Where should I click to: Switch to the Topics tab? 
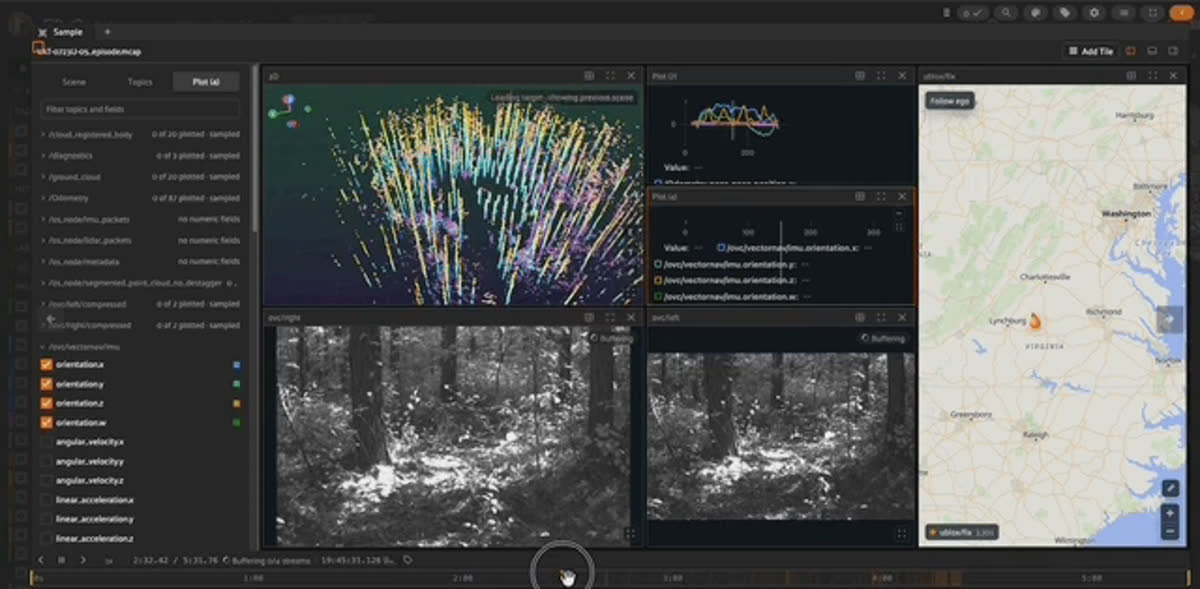140,82
